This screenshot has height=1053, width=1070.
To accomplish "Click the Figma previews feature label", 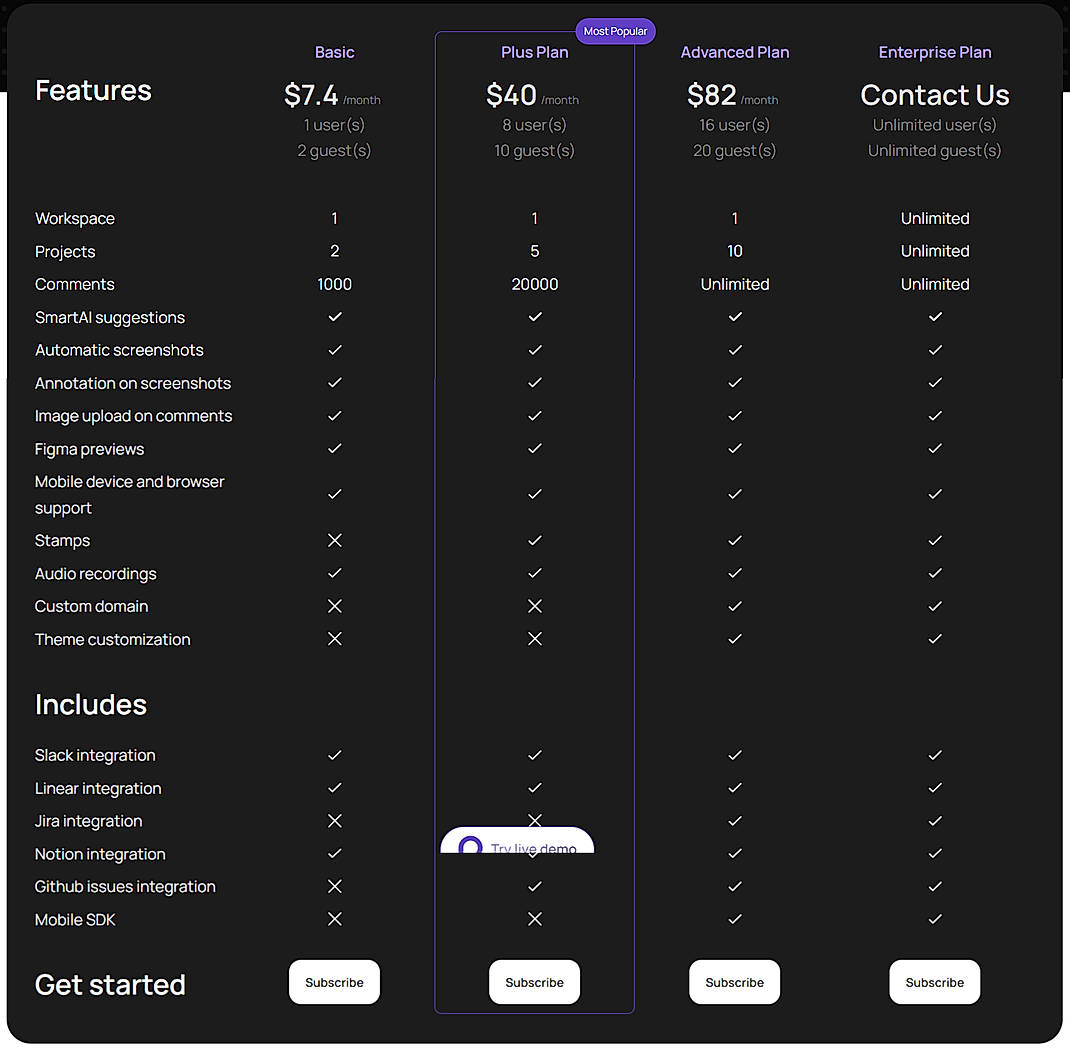I will [x=89, y=449].
